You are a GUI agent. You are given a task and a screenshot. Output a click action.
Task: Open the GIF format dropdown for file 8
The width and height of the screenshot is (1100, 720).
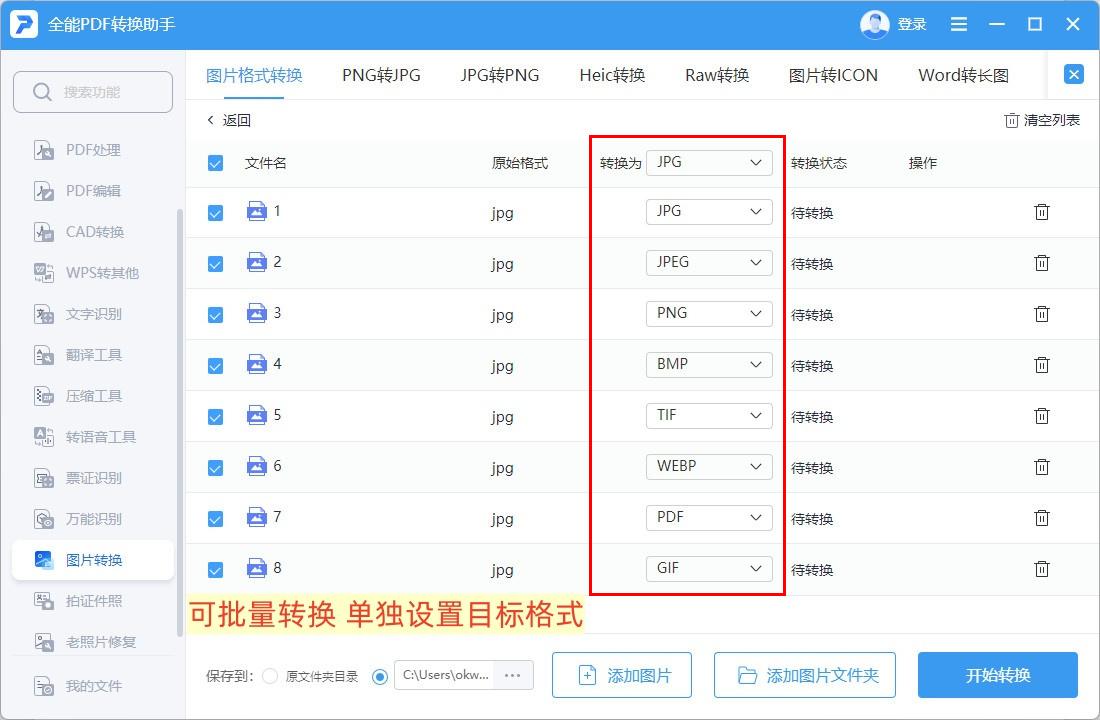[x=709, y=568]
